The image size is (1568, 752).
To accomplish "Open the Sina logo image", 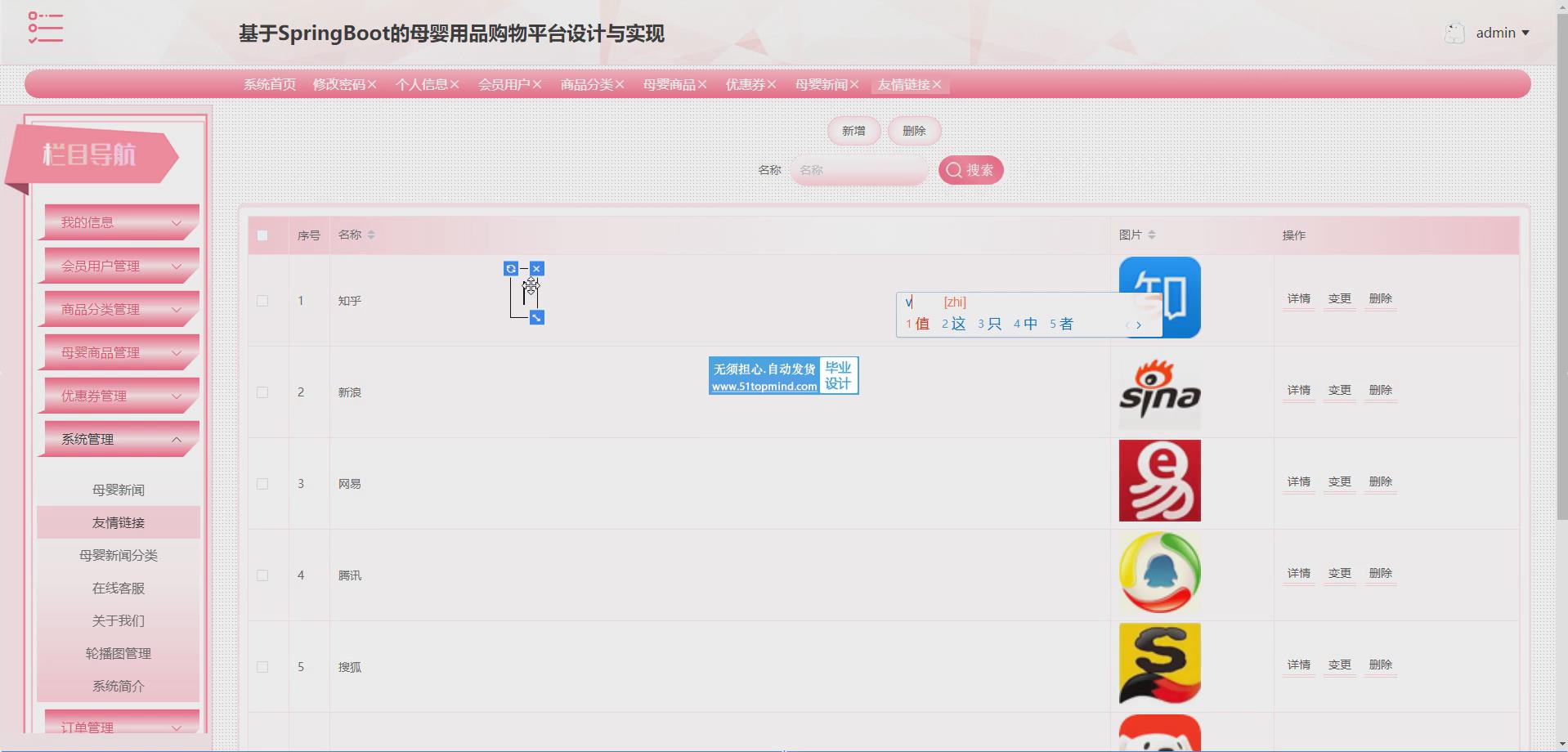I will [x=1160, y=389].
